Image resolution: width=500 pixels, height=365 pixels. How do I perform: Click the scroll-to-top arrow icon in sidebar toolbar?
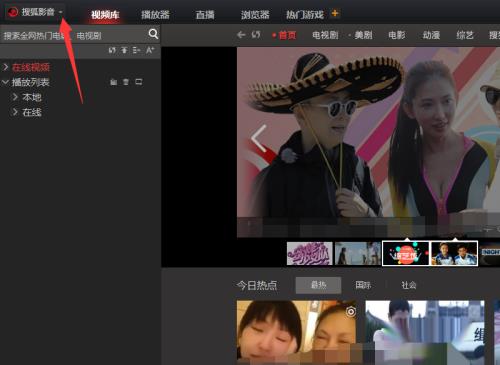pyautogui.click(x=124, y=50)
